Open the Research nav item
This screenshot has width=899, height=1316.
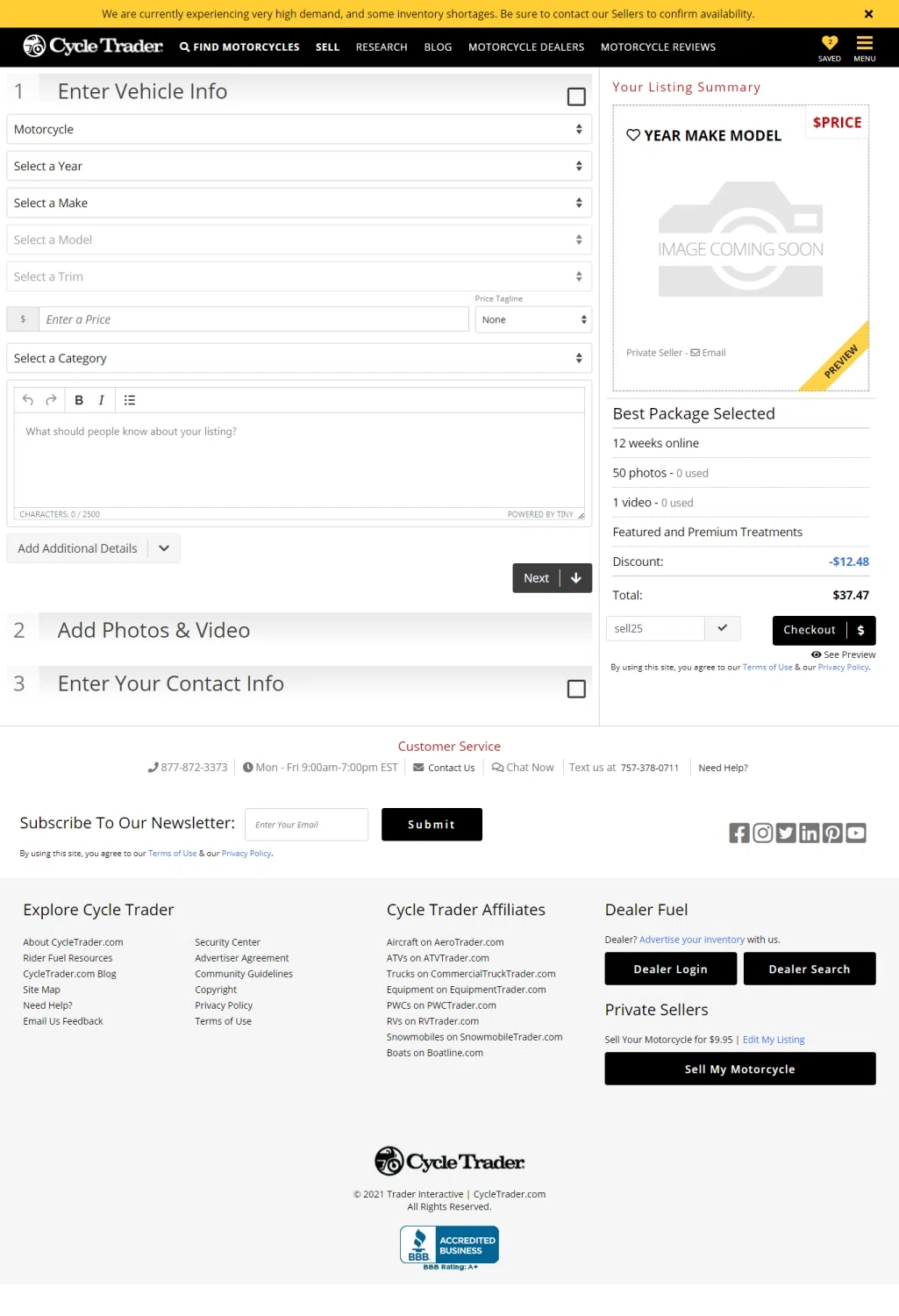click(382, 47)
